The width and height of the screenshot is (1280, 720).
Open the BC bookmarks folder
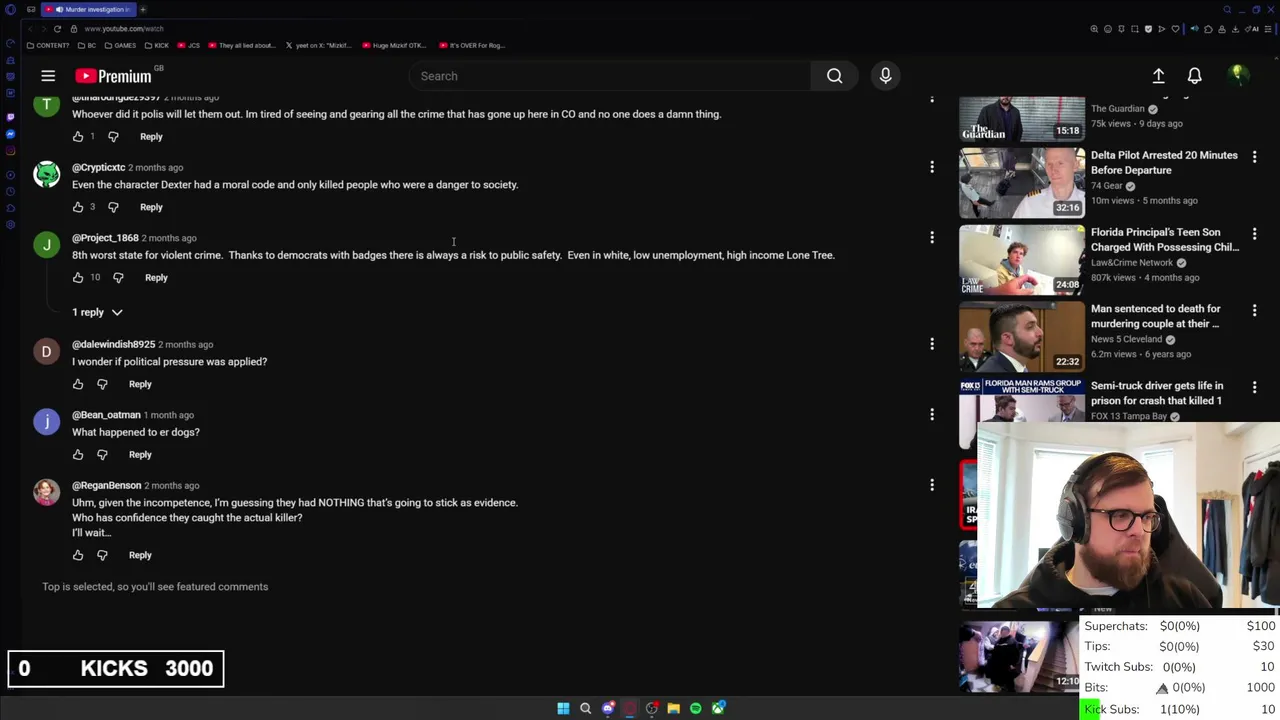pyautogui.click(x=87, y=45)
